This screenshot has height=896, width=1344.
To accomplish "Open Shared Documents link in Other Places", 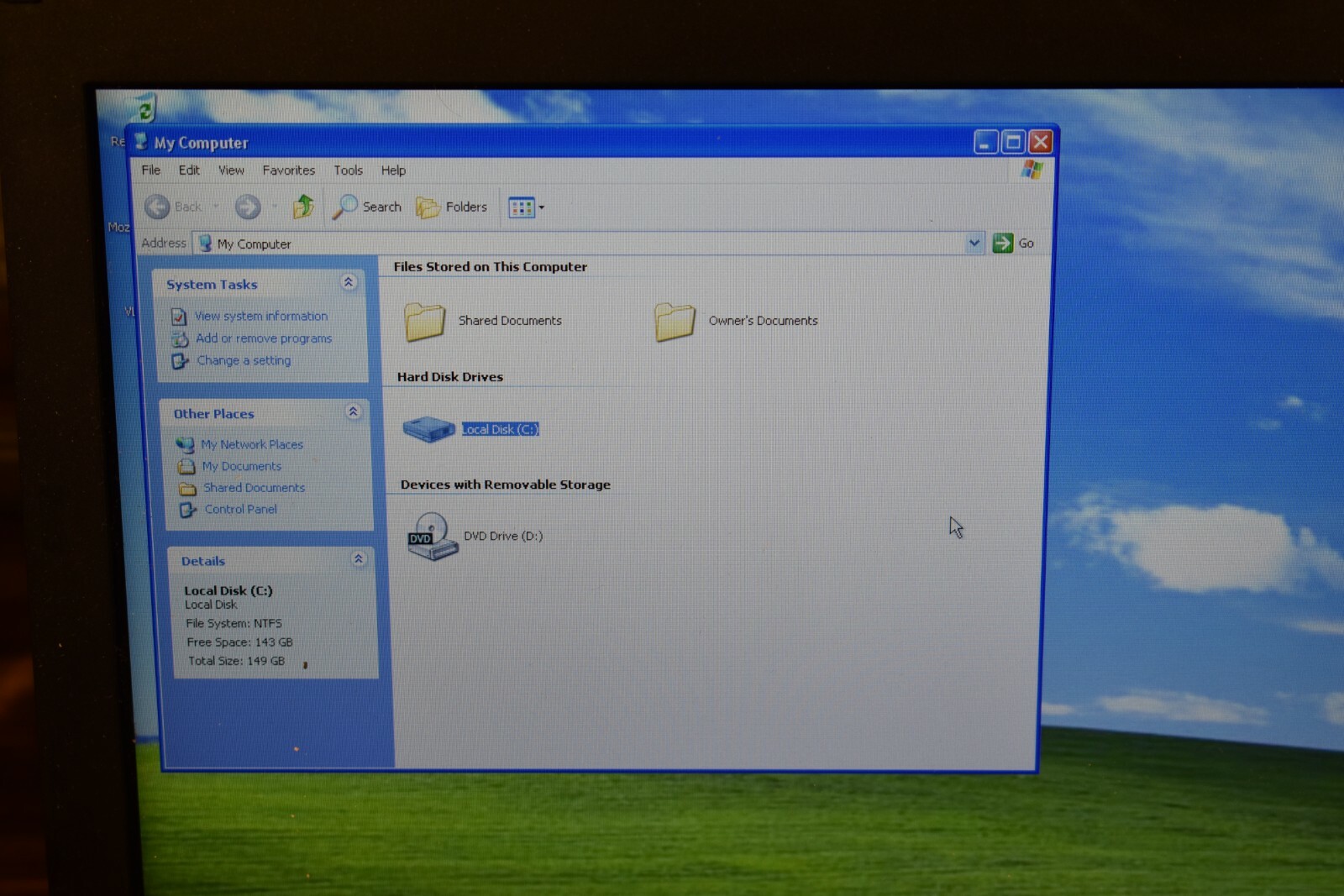I will [x=254, y=487].
